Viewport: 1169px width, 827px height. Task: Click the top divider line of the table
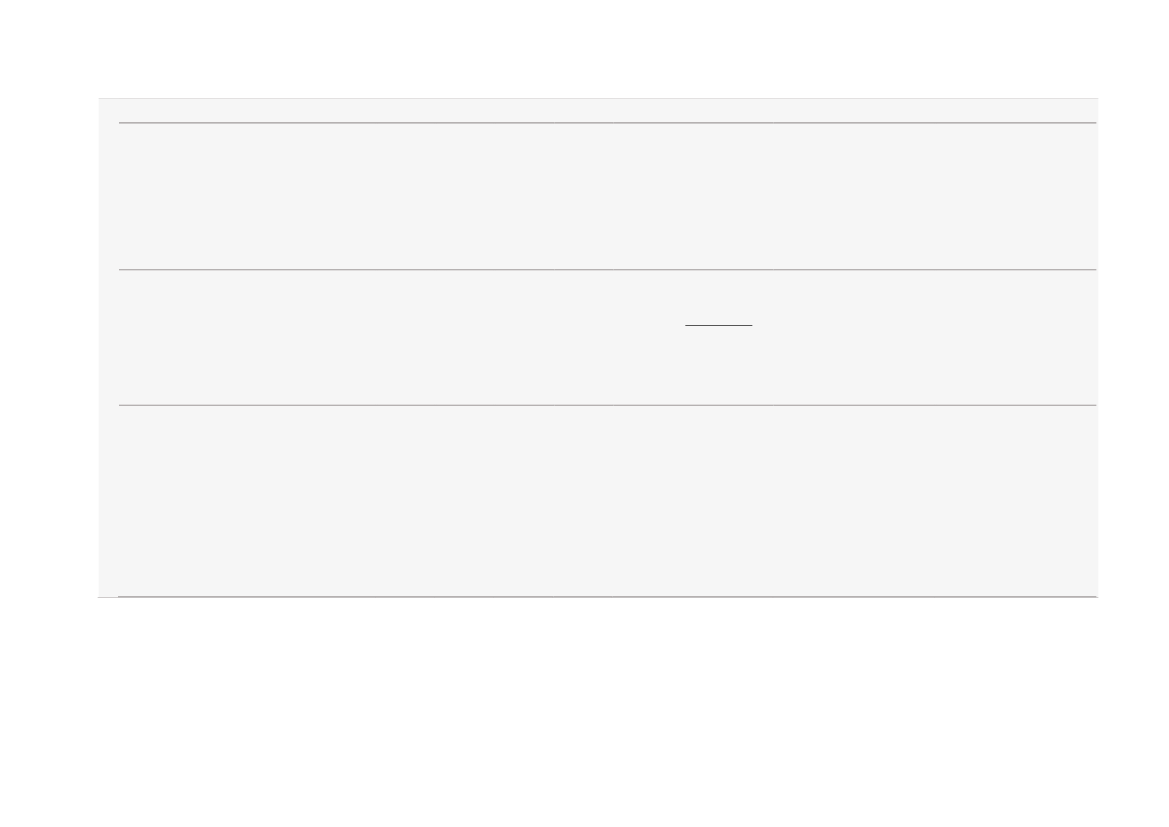608,122
